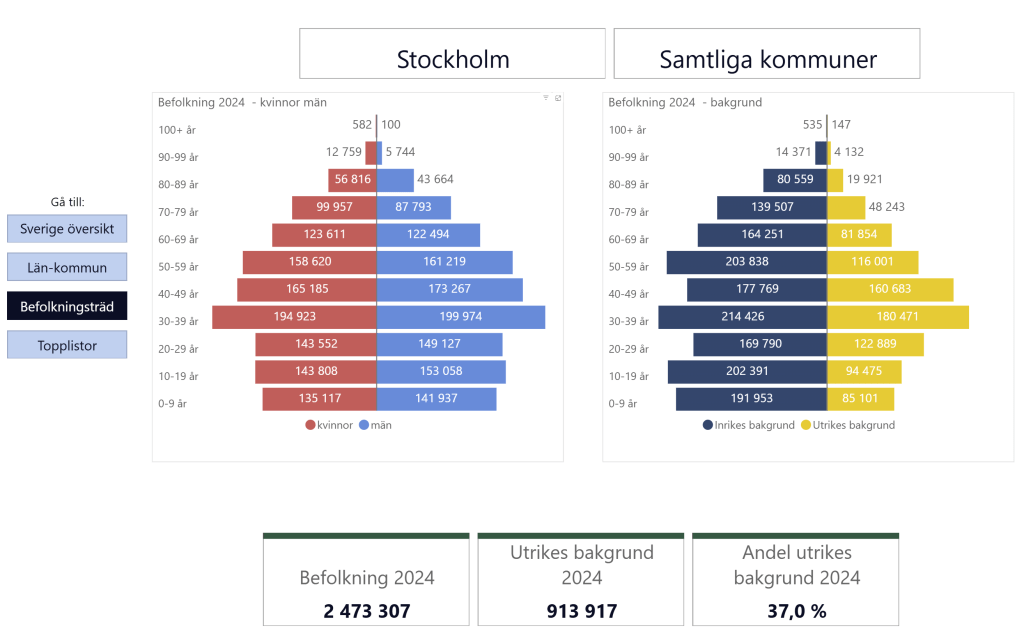Open focus mode for the kvinnor/män chart
The width and height of the screenshot is (1024, 633).
pos(558,98)
